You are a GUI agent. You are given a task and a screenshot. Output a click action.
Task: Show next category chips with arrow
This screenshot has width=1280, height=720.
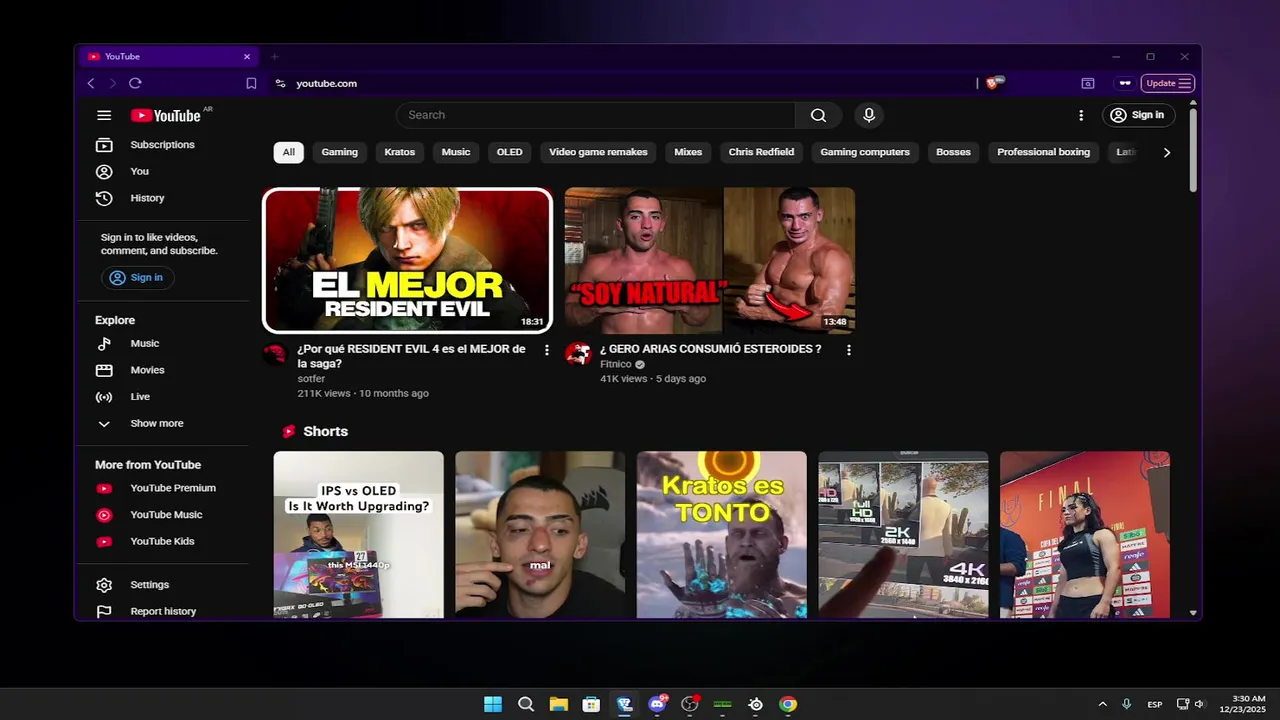pos(1166,152)
